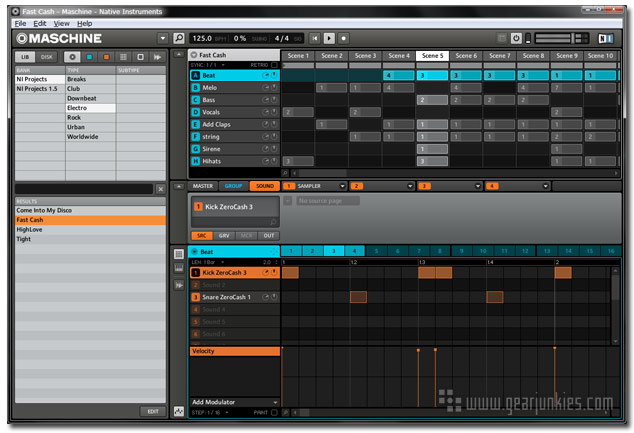Switch to step grid editor view icon
634x433 pixels.
[179, 254]
